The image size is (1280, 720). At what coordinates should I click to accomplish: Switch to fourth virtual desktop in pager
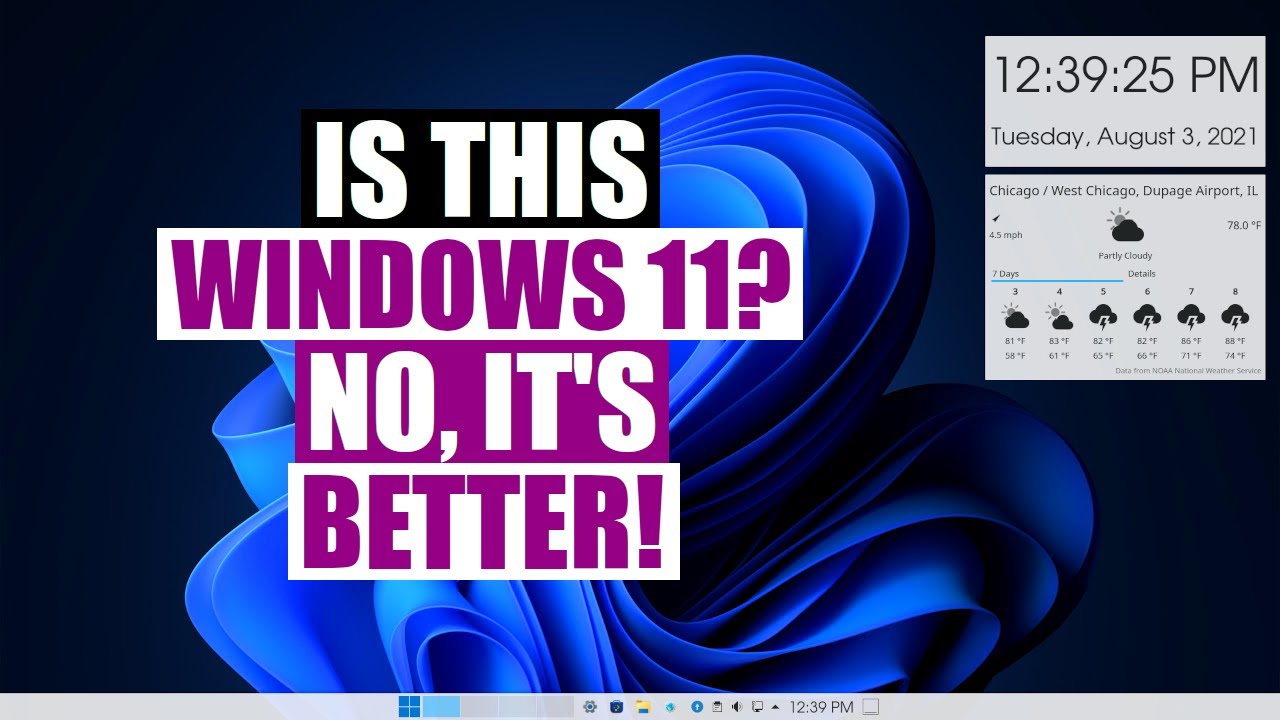coord(555,707)
